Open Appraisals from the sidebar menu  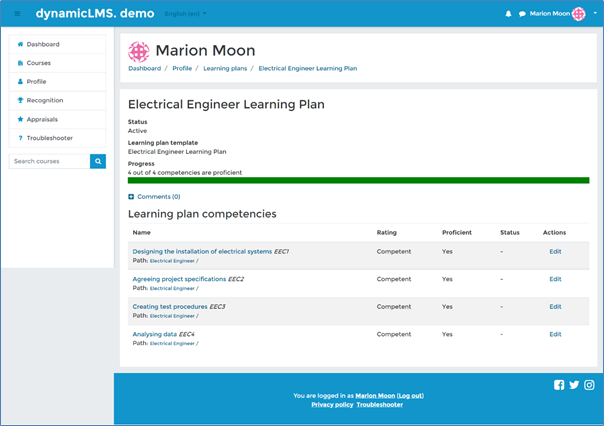(57, 119)
